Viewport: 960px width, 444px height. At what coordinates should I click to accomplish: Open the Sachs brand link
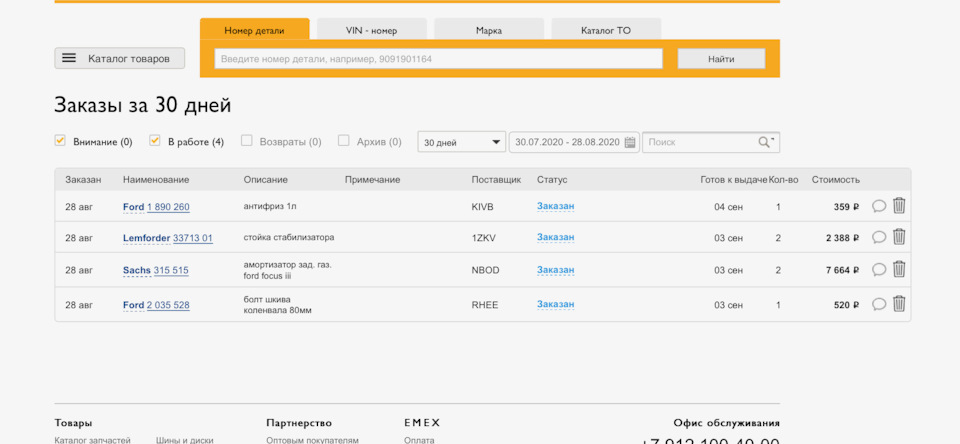pyautogui.click(x=137, y=270)
